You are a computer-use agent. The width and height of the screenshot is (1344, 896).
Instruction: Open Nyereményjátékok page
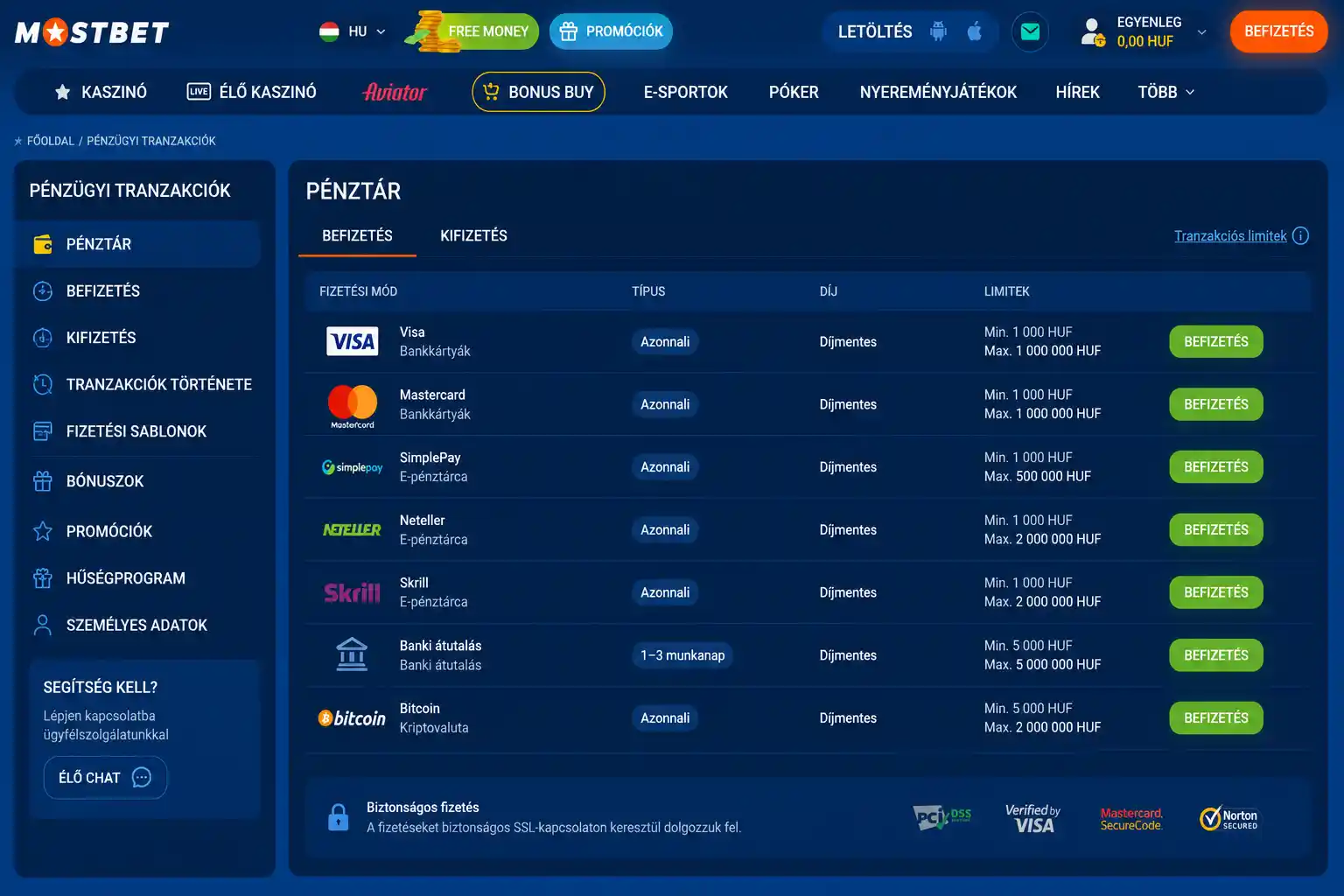coord(938,92)
